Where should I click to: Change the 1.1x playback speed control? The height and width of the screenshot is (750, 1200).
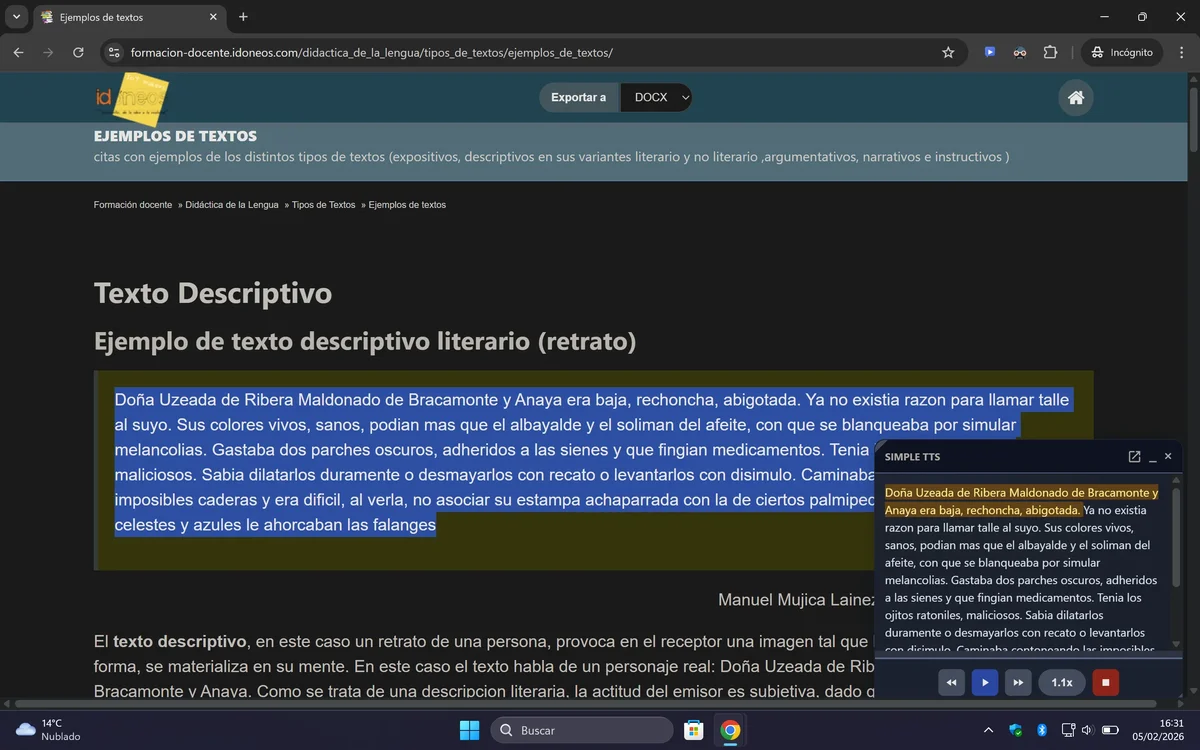pyautogui.click(x=1061, y=682)
